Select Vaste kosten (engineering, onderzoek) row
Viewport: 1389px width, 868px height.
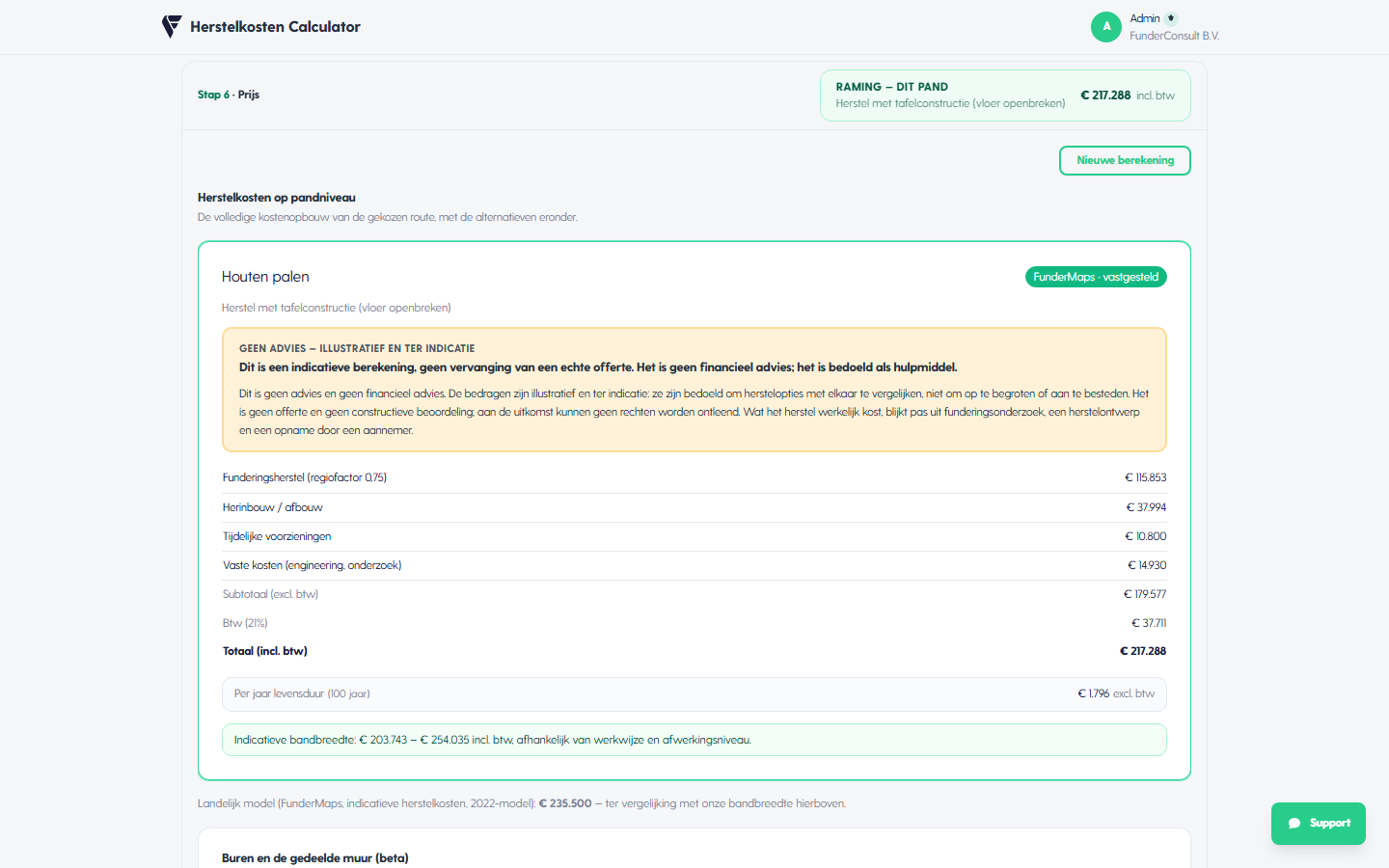coord(694,565)
